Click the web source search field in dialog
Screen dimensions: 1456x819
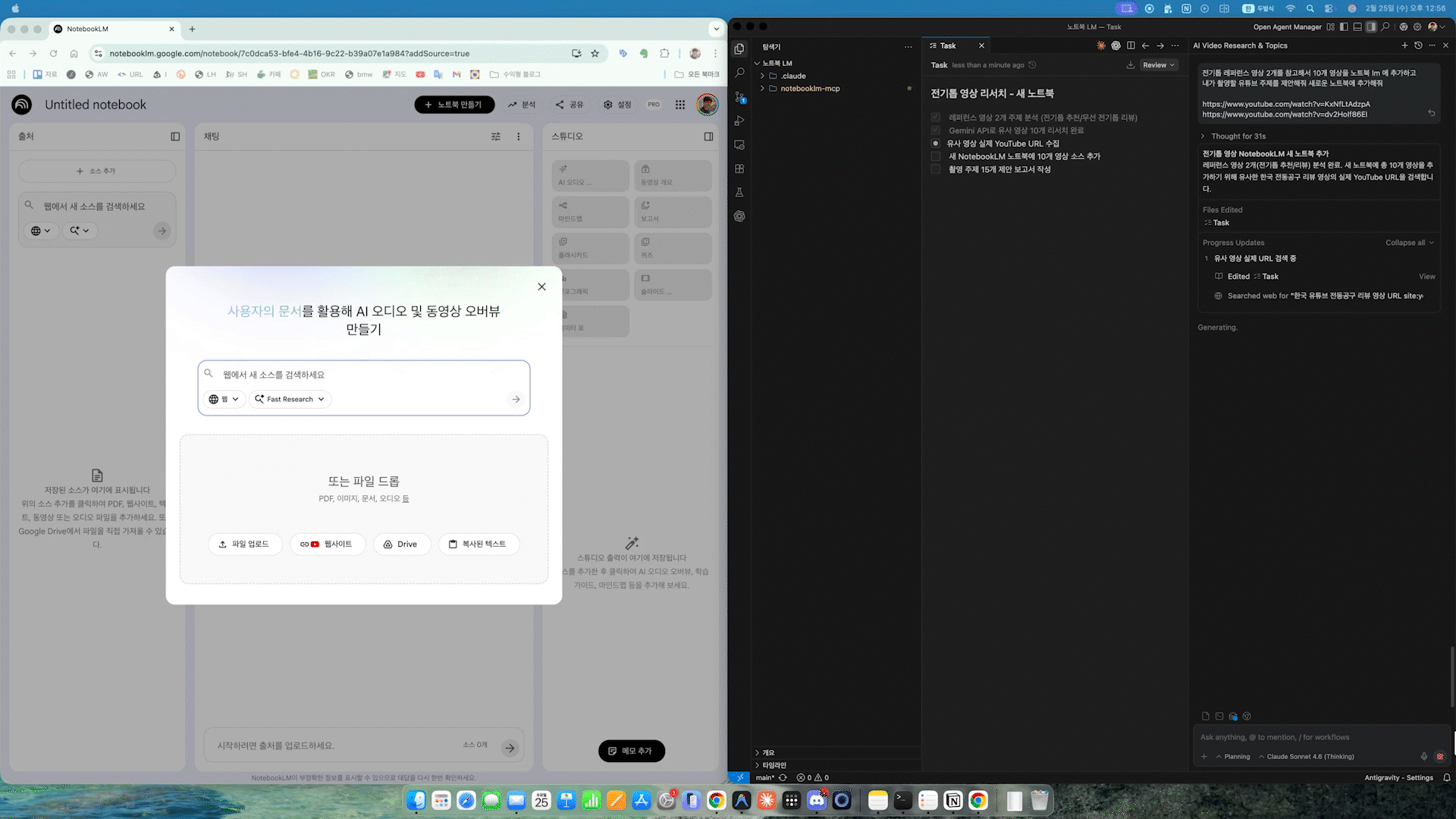point(364,375)
